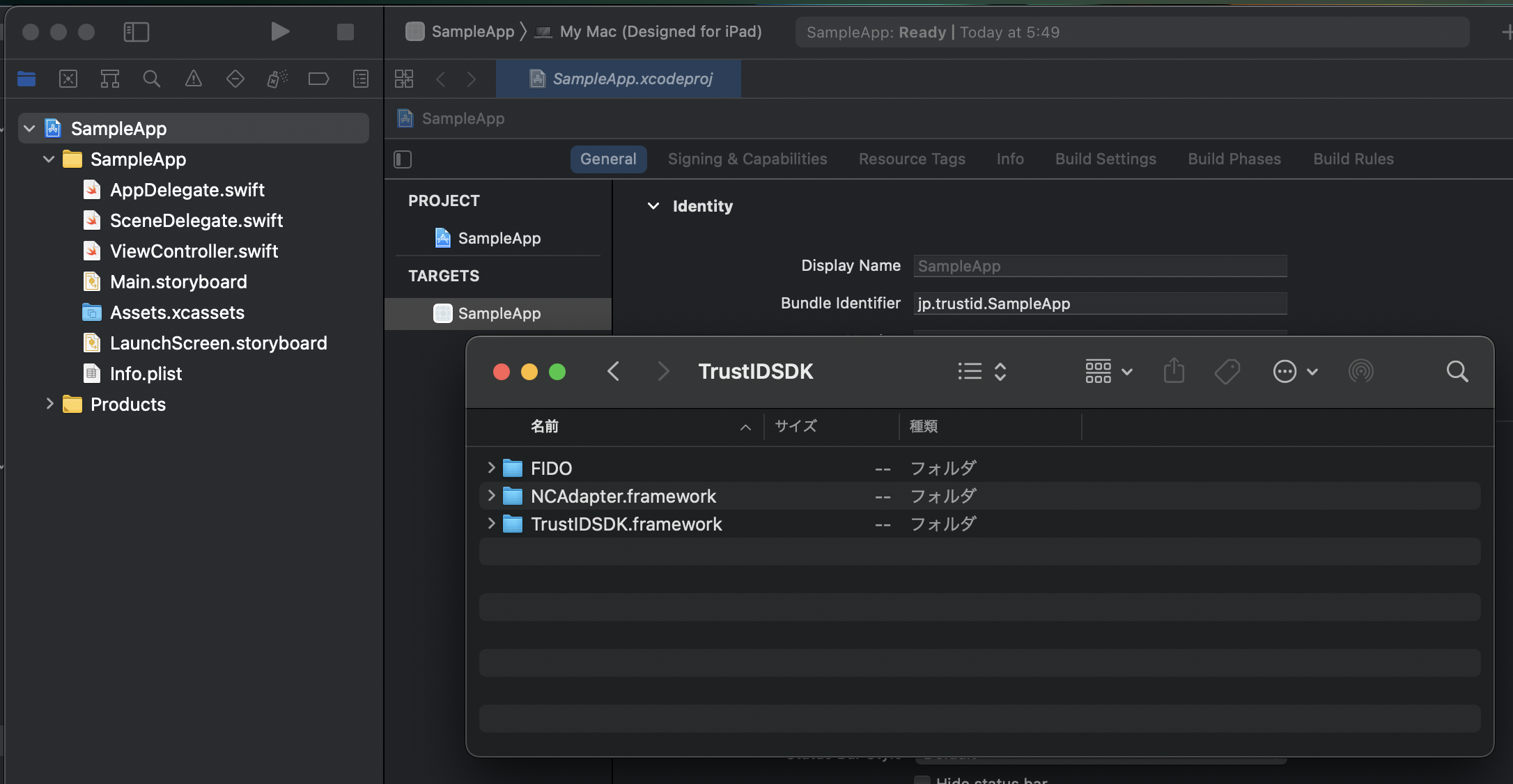Open the Debug navigator icon
Viewport: 1513px width, 784px height.
277,79
